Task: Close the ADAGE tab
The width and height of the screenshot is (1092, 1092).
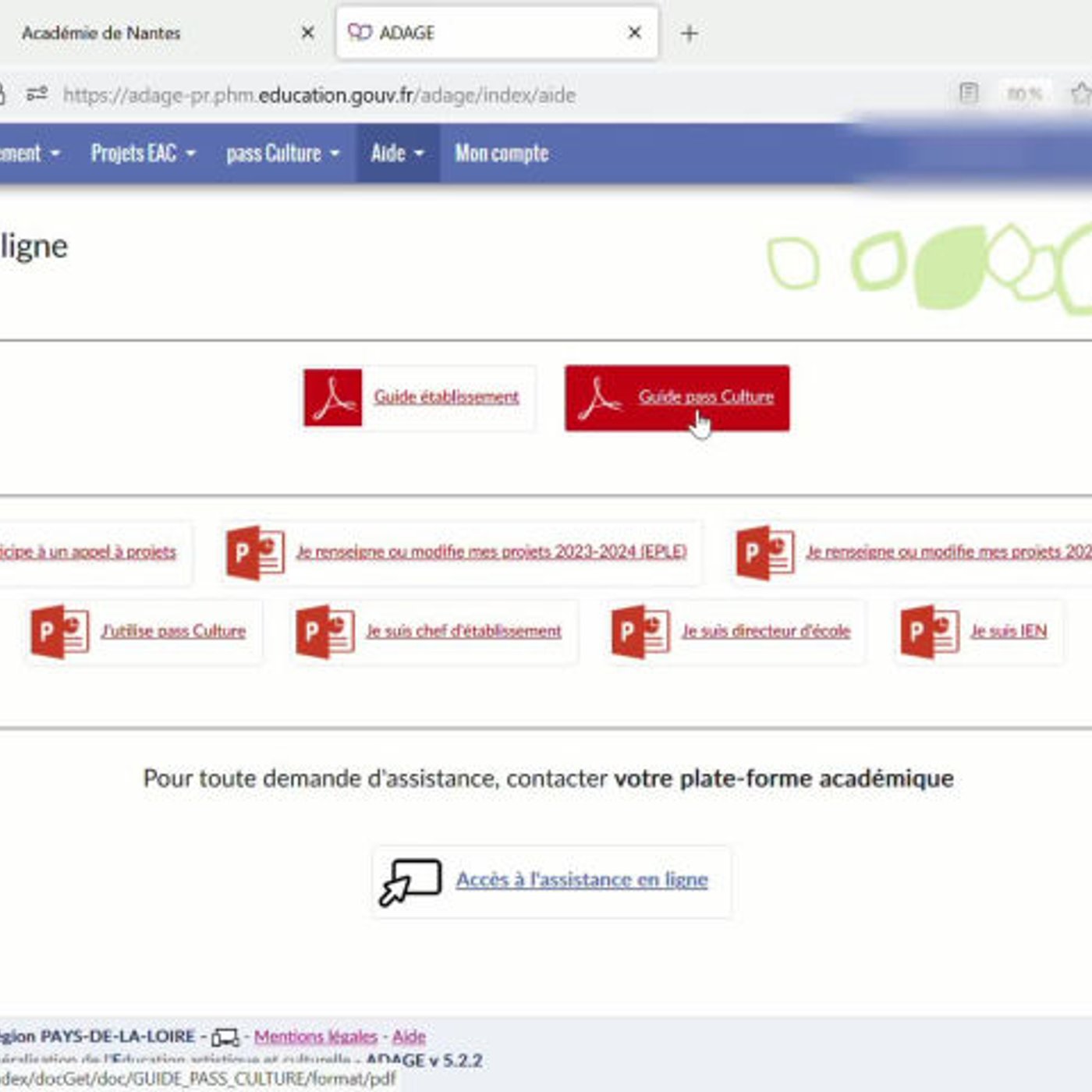Action: pyautogui.click(x=634, y=33)
